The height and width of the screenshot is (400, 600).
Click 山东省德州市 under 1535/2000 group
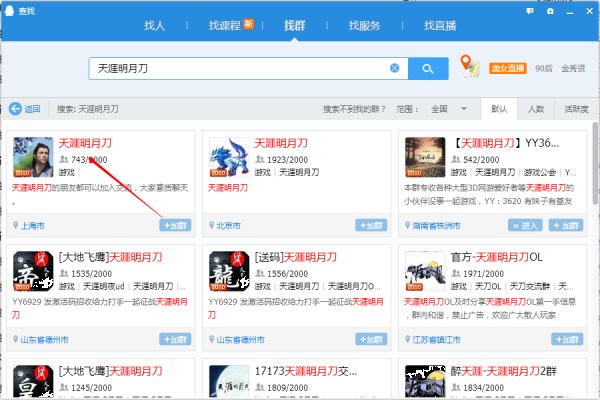click(44, 340)
